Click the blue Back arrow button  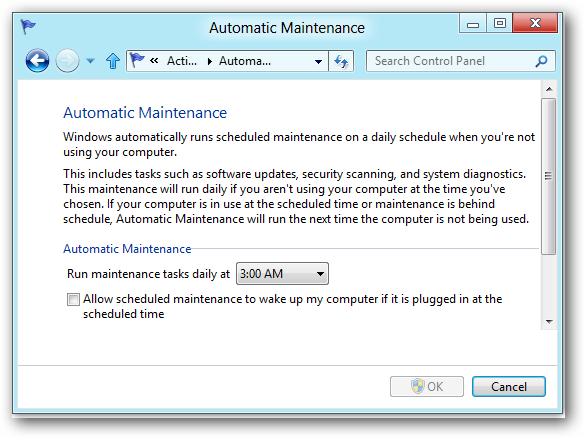coord(37,61)
